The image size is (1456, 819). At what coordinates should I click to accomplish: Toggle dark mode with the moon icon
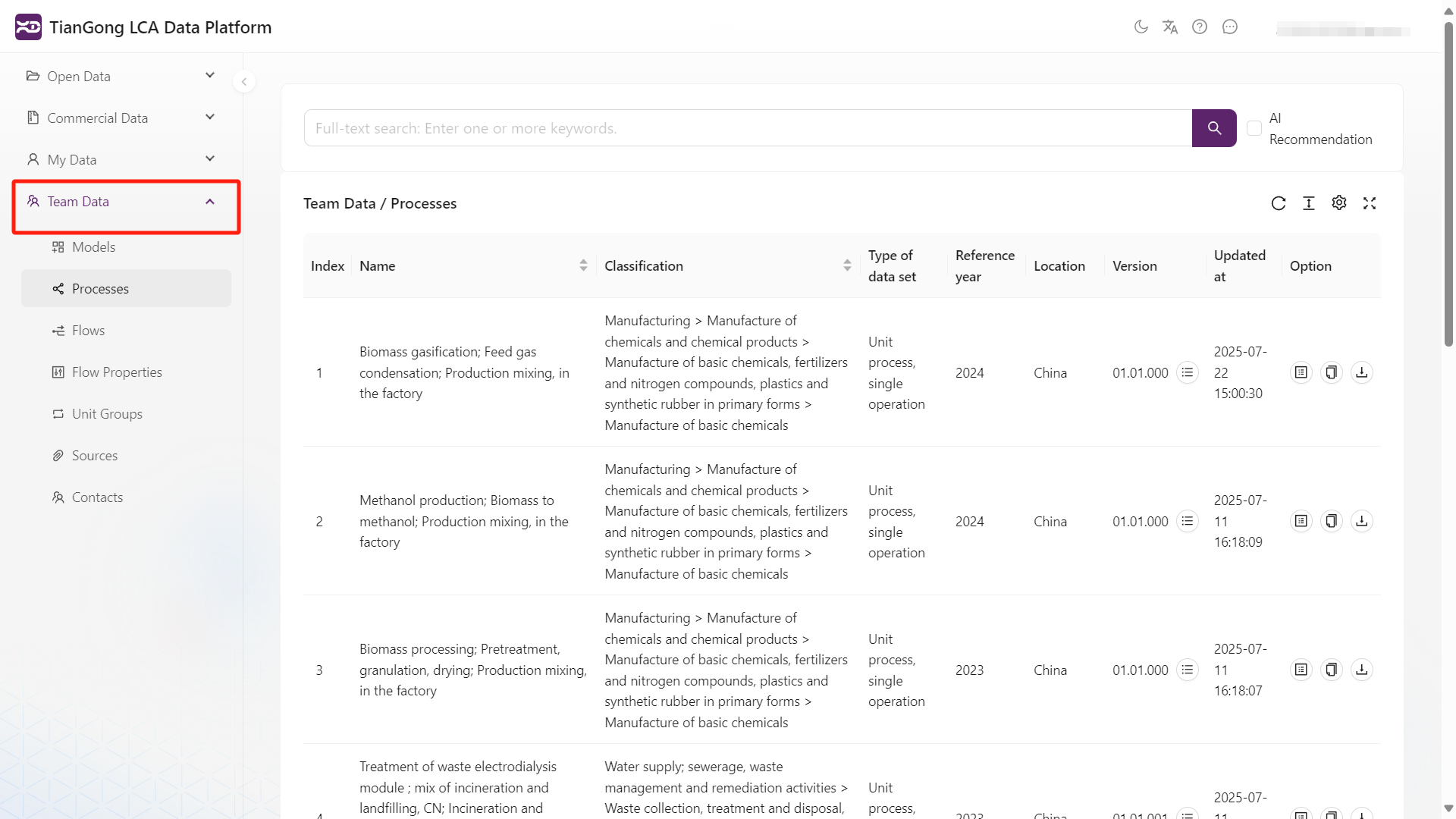coord(1142,27)
